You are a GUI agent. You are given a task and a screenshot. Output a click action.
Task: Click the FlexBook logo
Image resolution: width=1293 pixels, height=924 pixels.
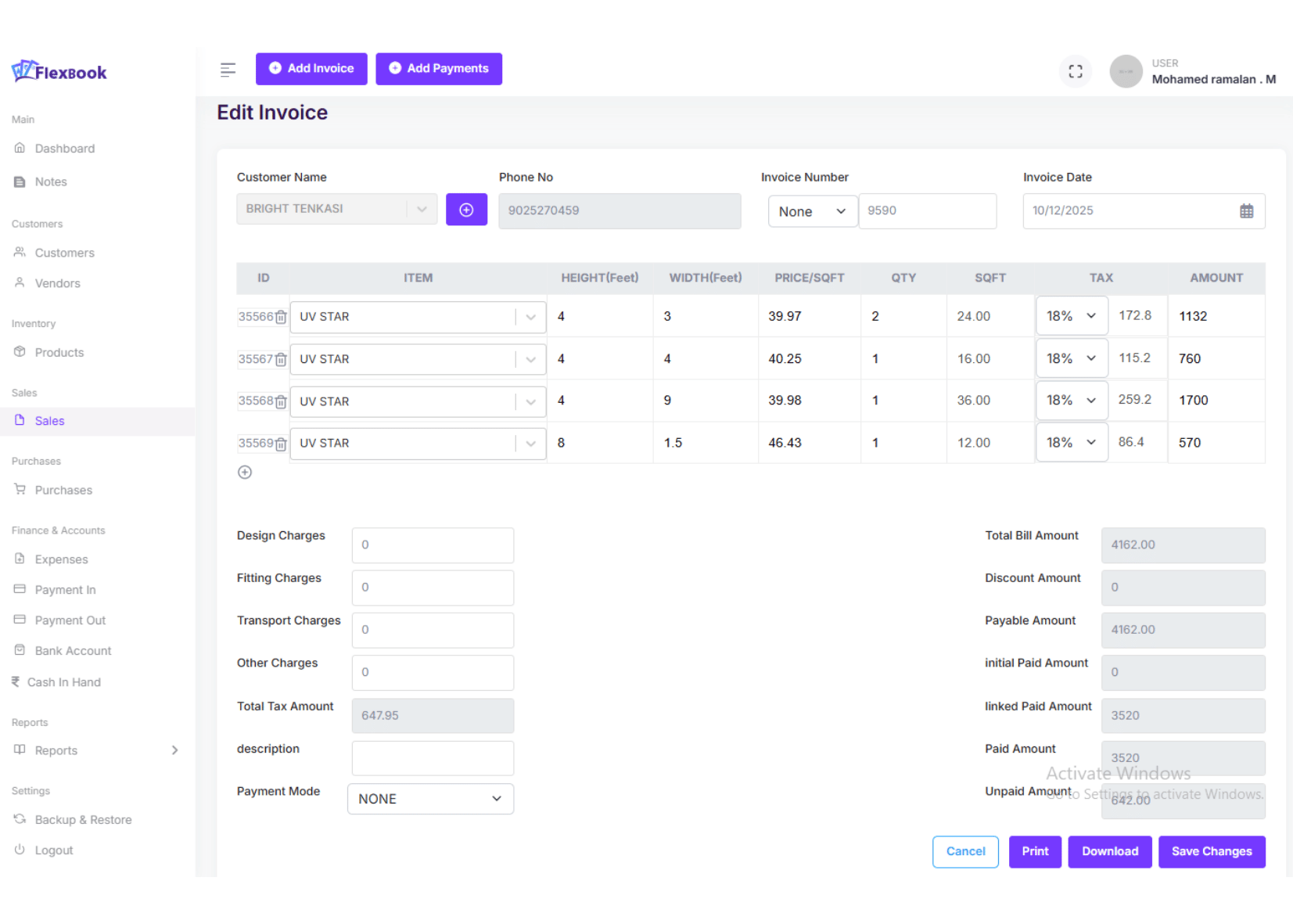tap(59, 72)
